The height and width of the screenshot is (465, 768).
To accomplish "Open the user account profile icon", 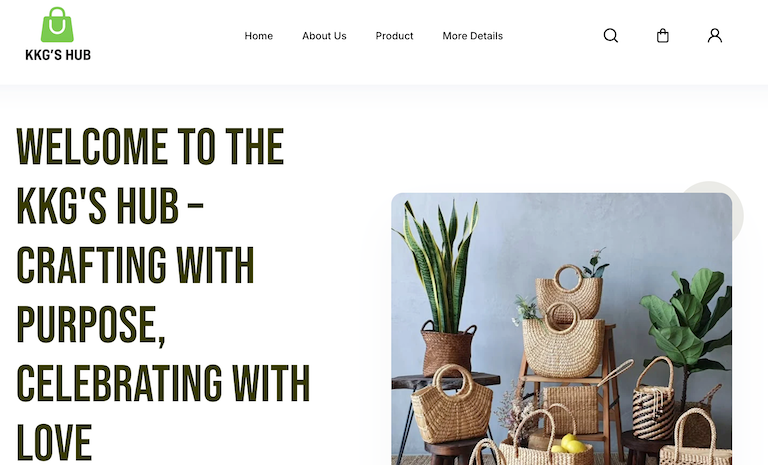I will 715,36.
